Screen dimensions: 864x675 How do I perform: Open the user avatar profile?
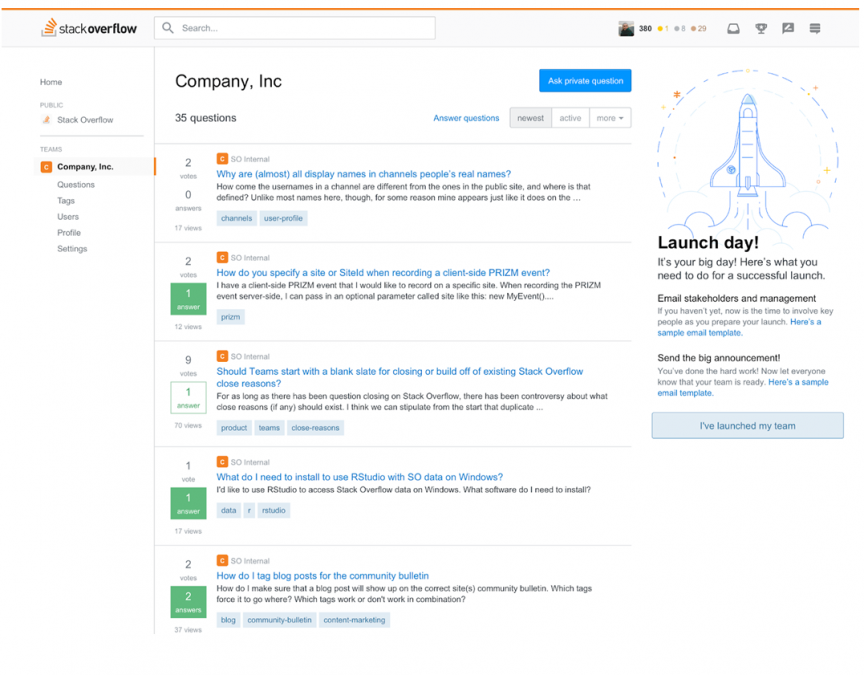coord(626,29)
